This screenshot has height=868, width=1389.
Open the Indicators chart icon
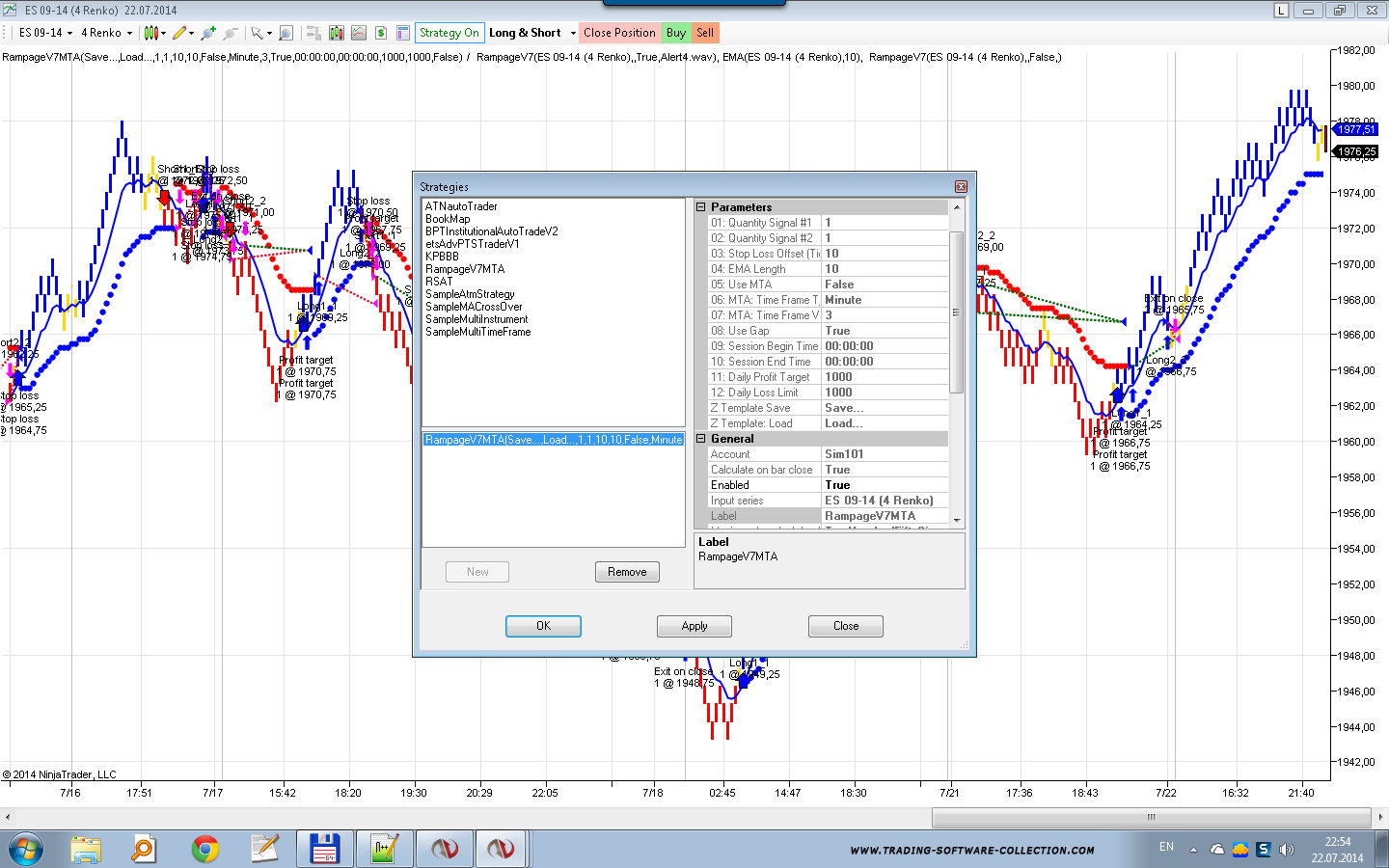pyautogui.click(x=358, y=33)
